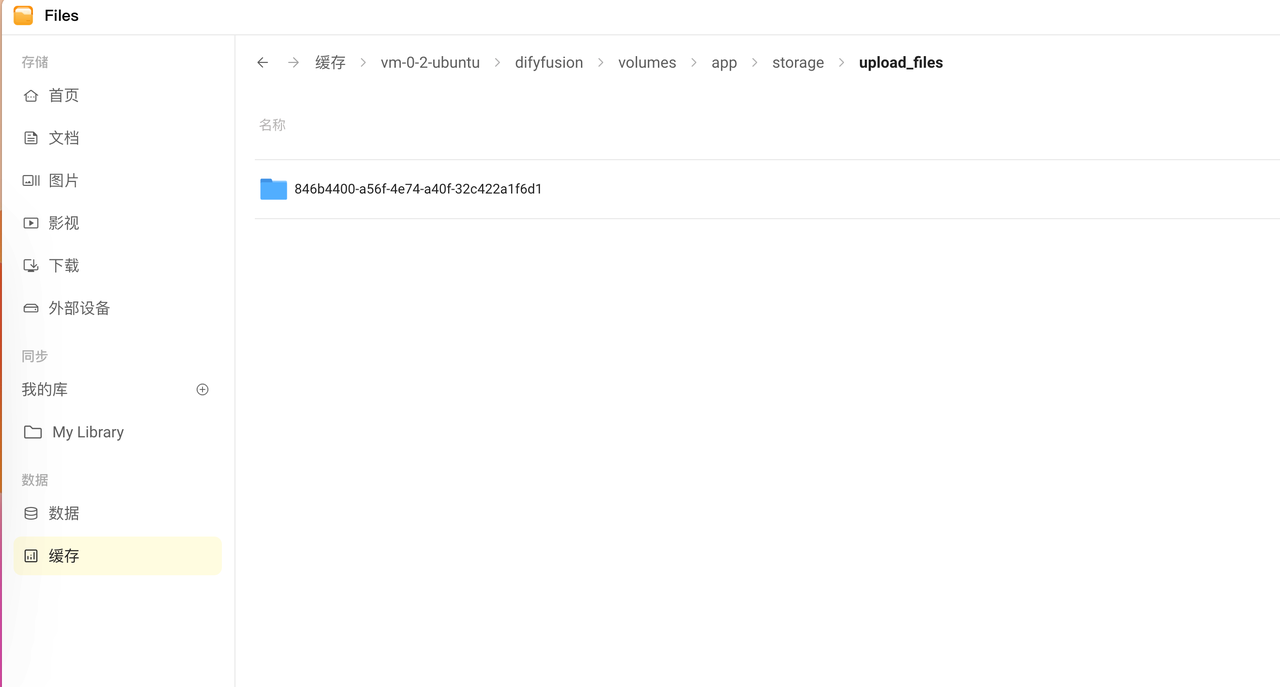Image resolution: width=1280 pixels, height=687 pixels.
Task: Click the plus icon beside 我的库
Action: tap(202, 389)
